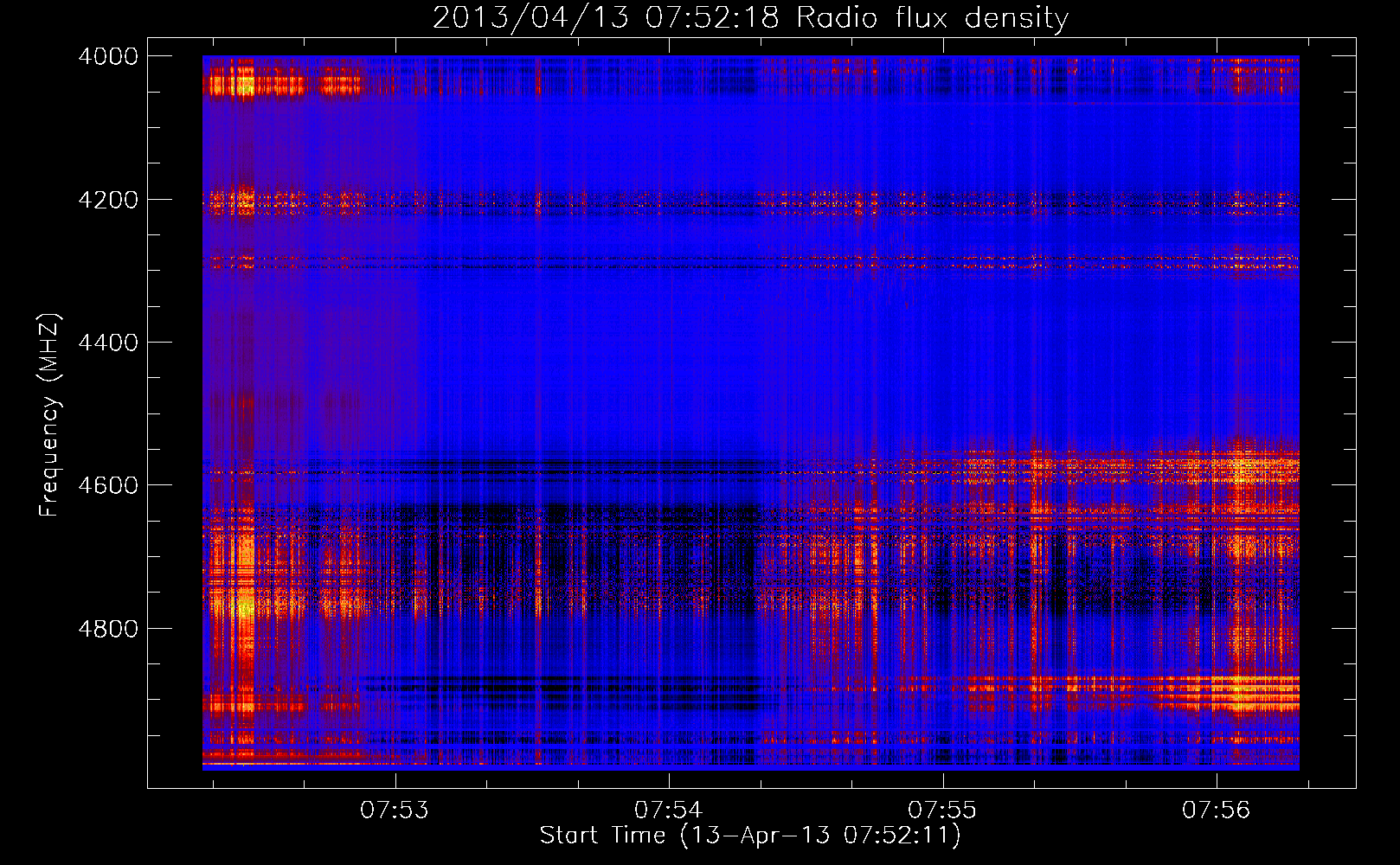The image size is (1400, 865).
Task: Select the 4800 frequency axis label
Action: [108, 628]
